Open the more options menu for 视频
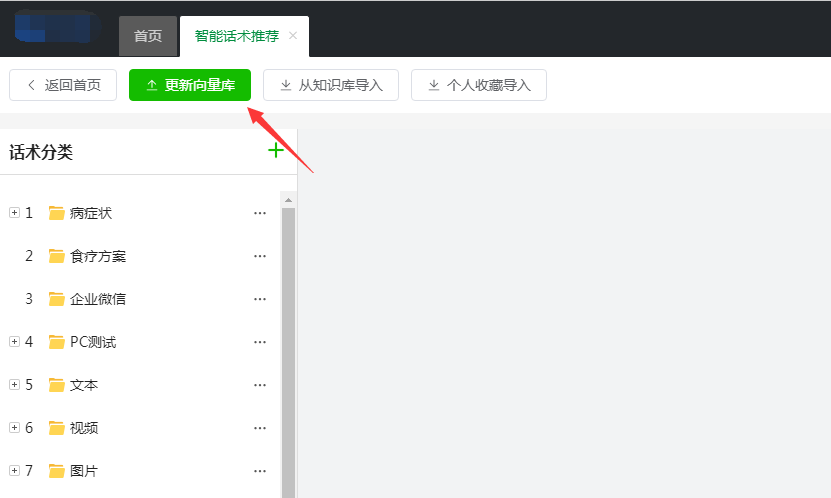Screen dimensions: 831x498 point(260,428)
